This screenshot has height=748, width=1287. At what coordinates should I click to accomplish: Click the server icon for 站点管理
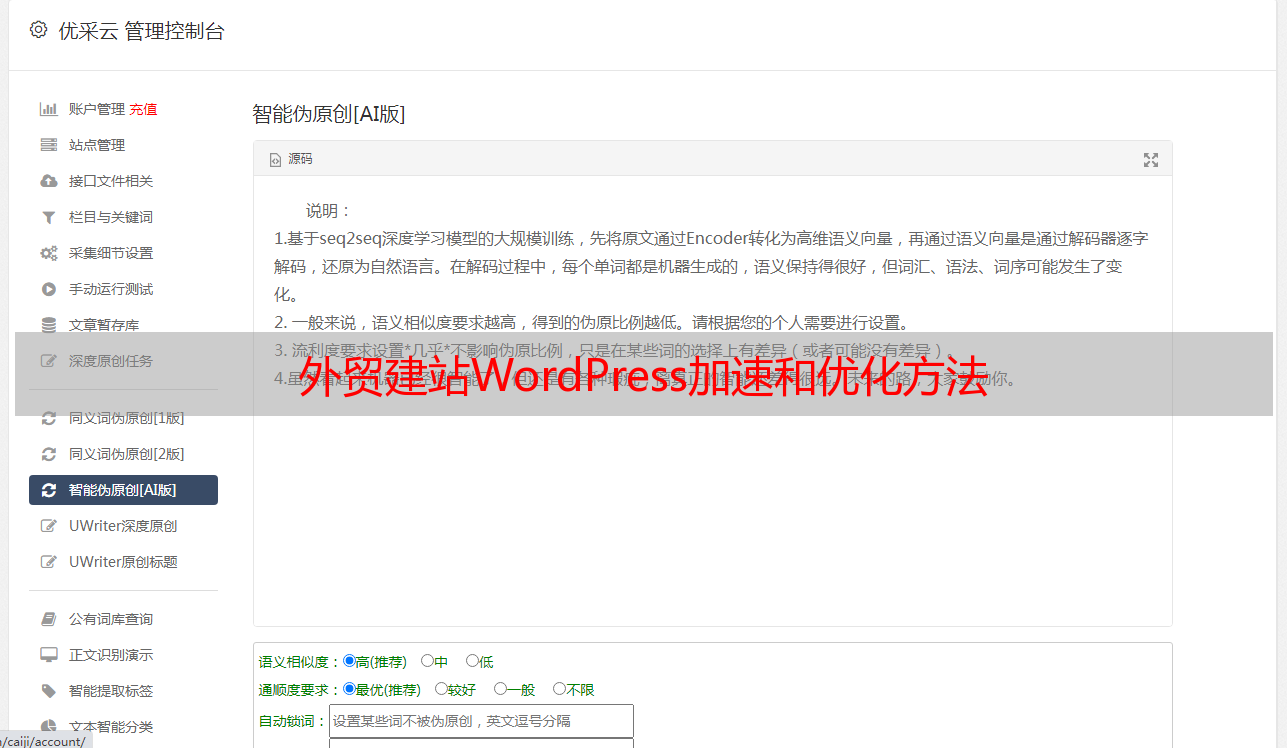(48, 145)
